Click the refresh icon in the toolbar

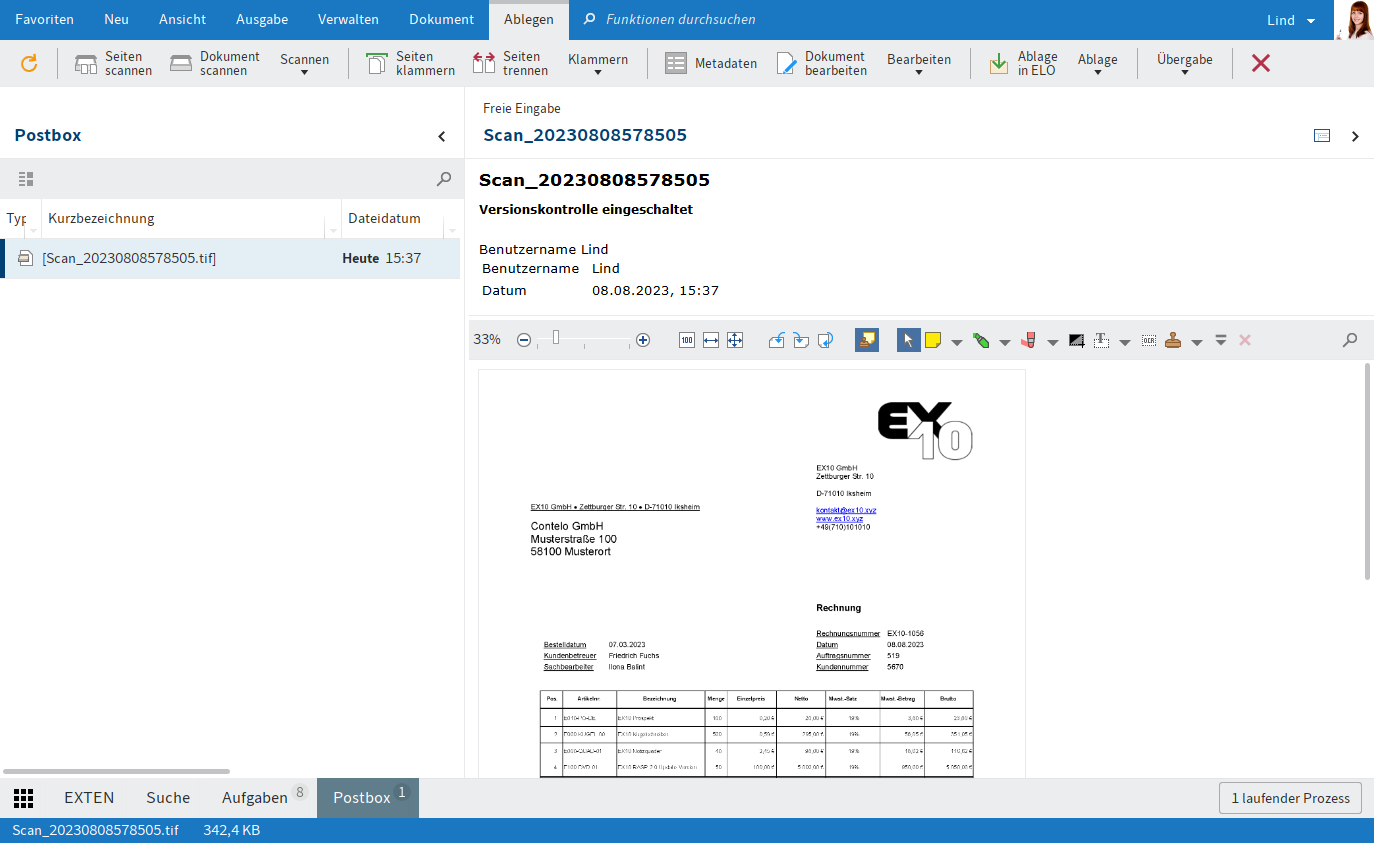(x=29, y=64)
